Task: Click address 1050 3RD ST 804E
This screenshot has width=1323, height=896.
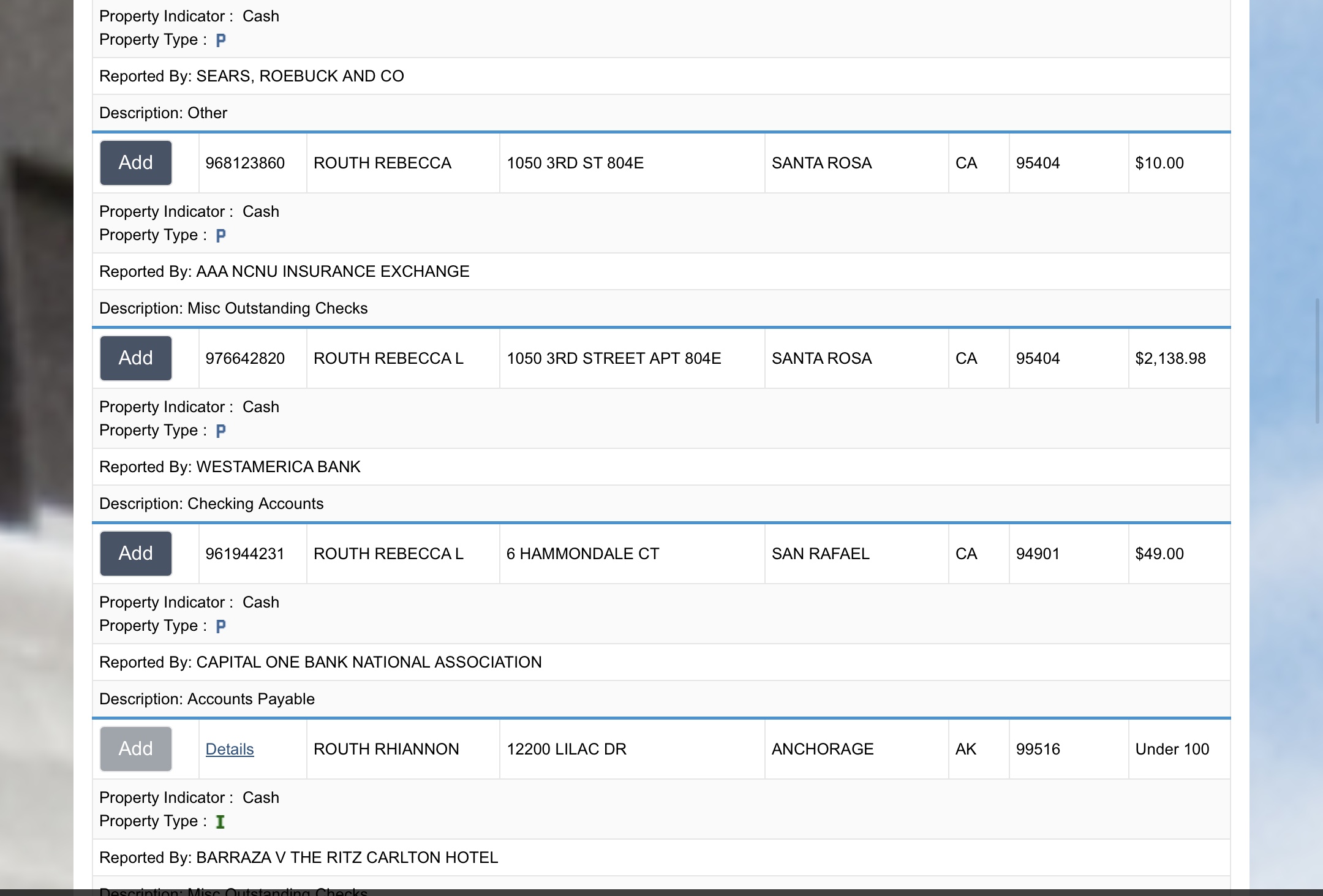Action: point(575,163)
